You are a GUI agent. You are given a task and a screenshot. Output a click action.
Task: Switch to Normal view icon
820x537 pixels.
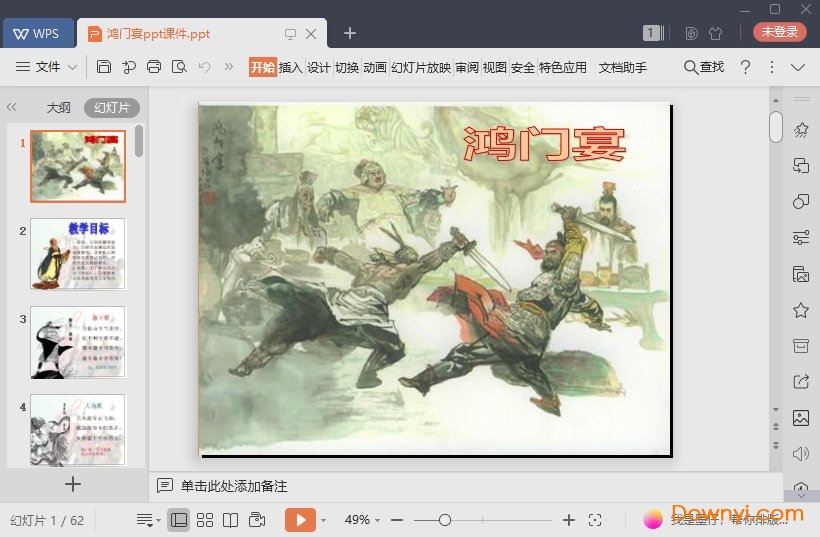click(178, 520)
